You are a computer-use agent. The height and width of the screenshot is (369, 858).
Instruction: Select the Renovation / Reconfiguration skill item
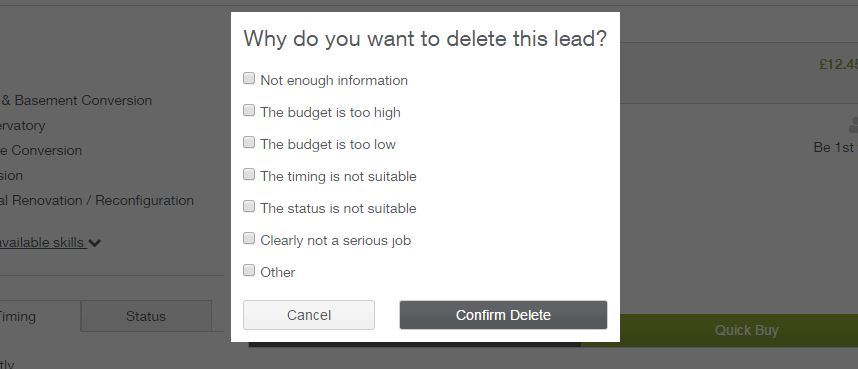click(97, 200)
